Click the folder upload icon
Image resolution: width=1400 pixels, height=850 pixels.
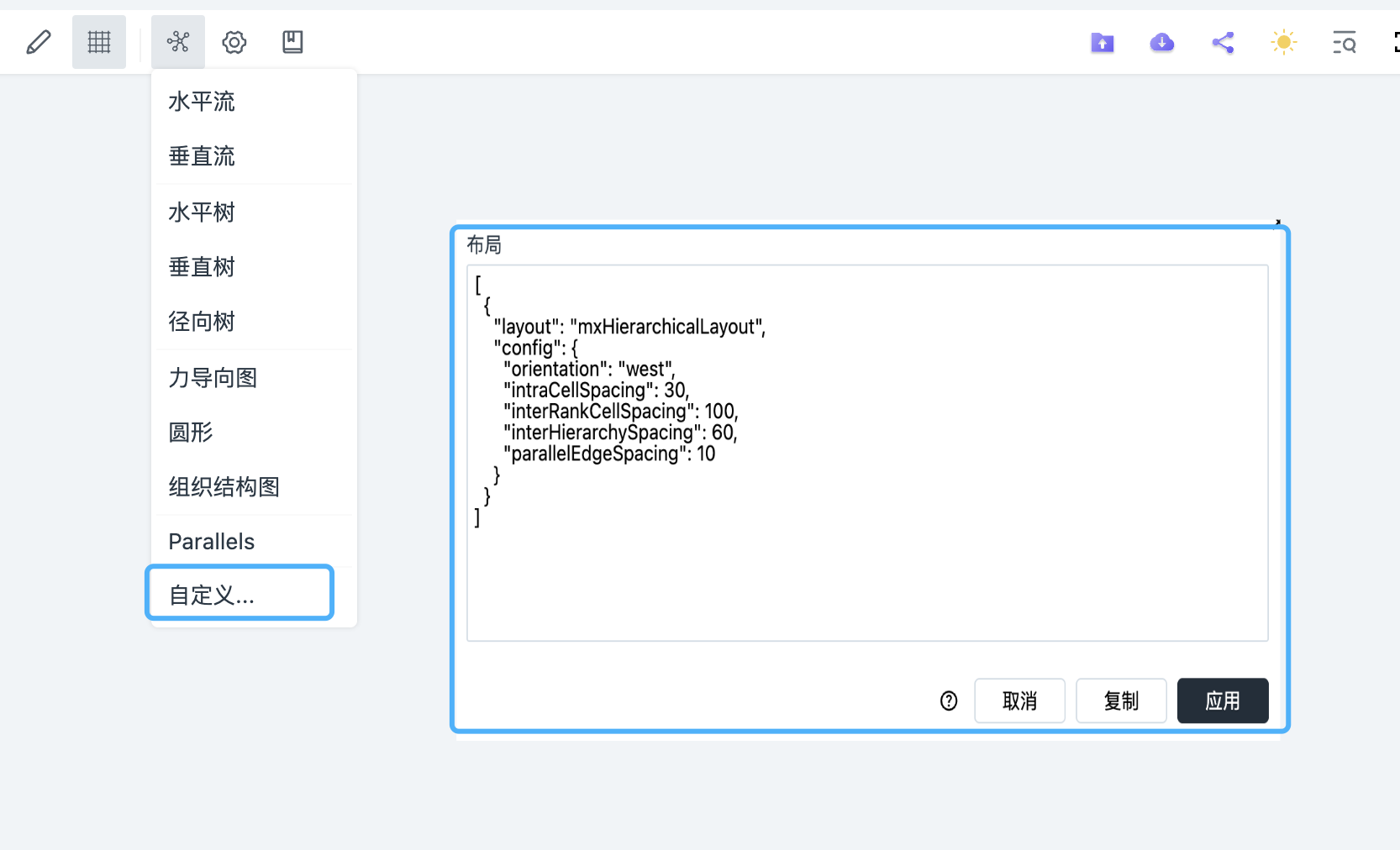1102,43
